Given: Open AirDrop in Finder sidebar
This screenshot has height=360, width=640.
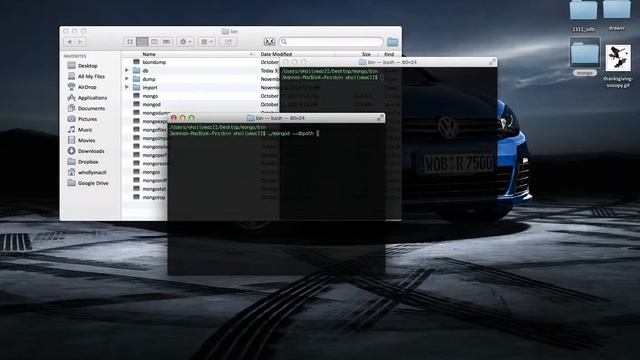Looking at the screenshot, I should [x=82, y=87].
